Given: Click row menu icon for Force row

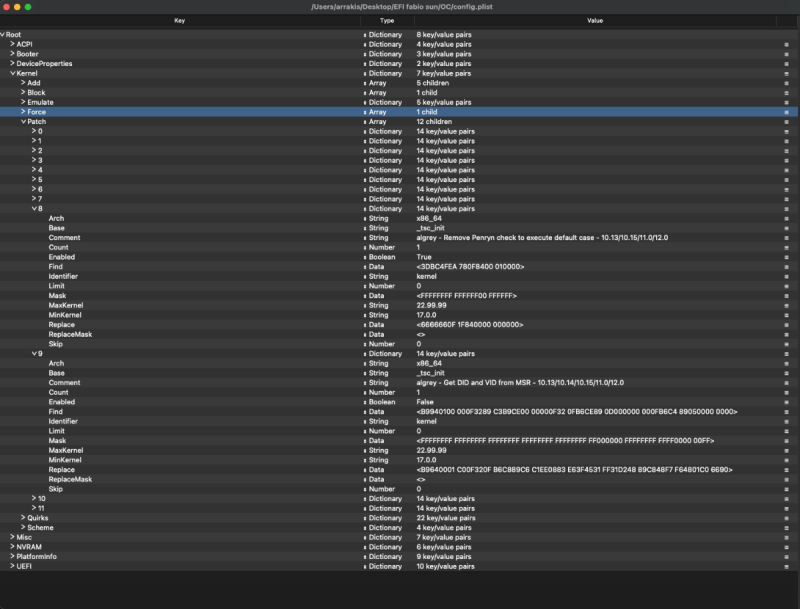Looking at the screenshot, I should pos(786,112).
